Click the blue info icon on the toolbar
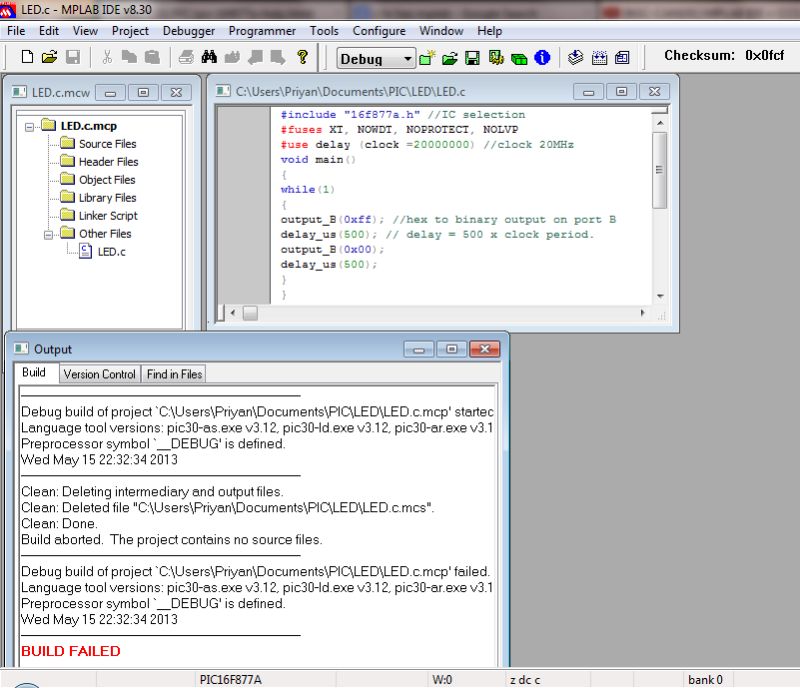This screenshot has height=688, width=800. pyautogui.click(x=540, y=58)
